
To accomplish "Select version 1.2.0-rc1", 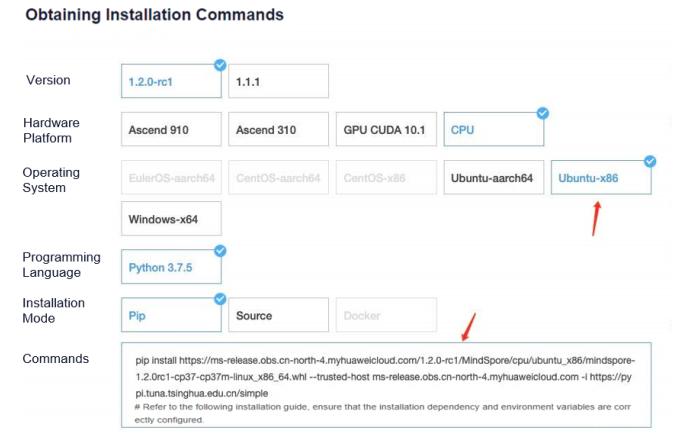I will pyautogui.click(x=171, y=81).
